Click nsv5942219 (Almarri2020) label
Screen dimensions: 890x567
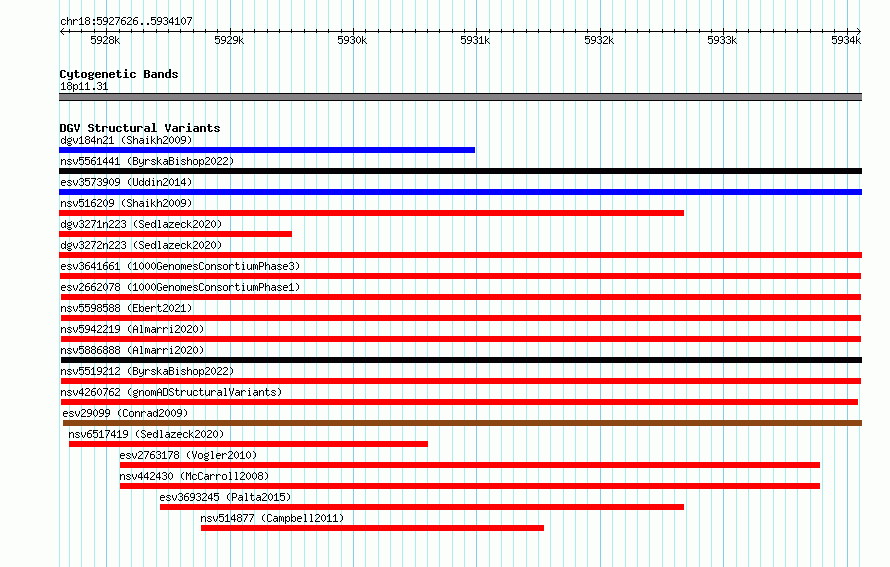click(132, 329)
